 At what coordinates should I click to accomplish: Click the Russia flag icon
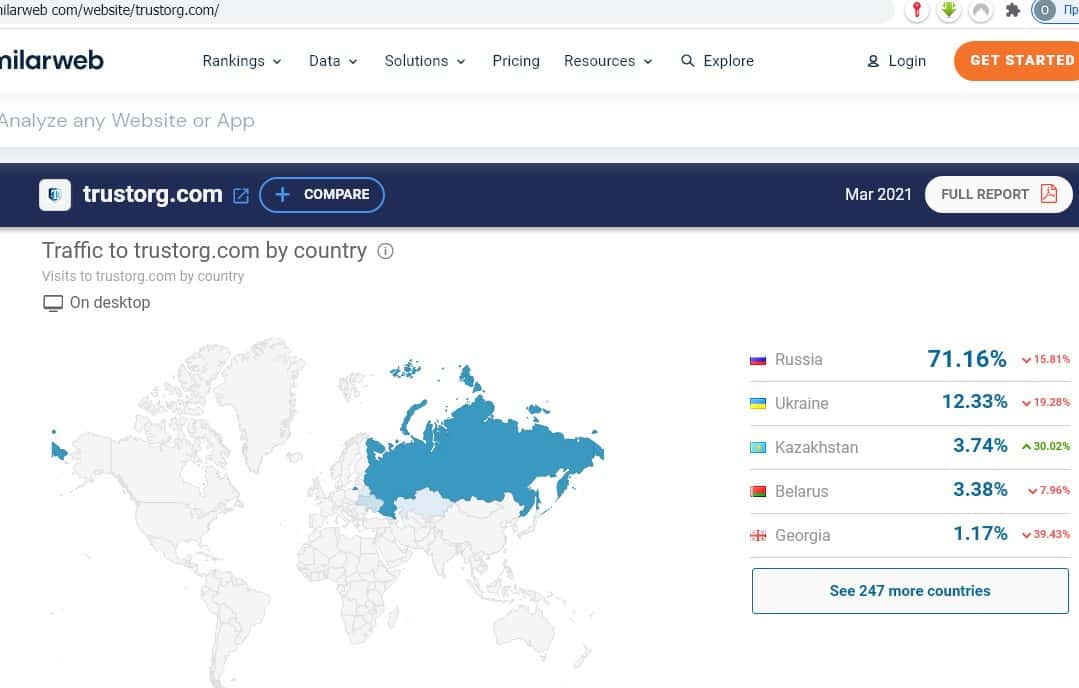(758, 360)
